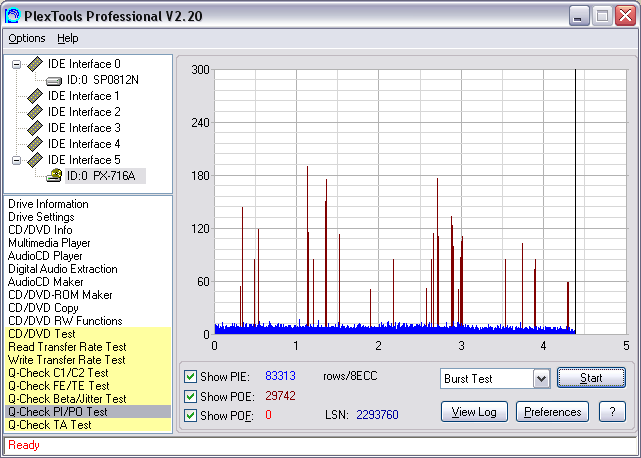Click the IDE Interface 1 controller icon
The width and height of the screenshot is (641, 458).
[35, 96]
